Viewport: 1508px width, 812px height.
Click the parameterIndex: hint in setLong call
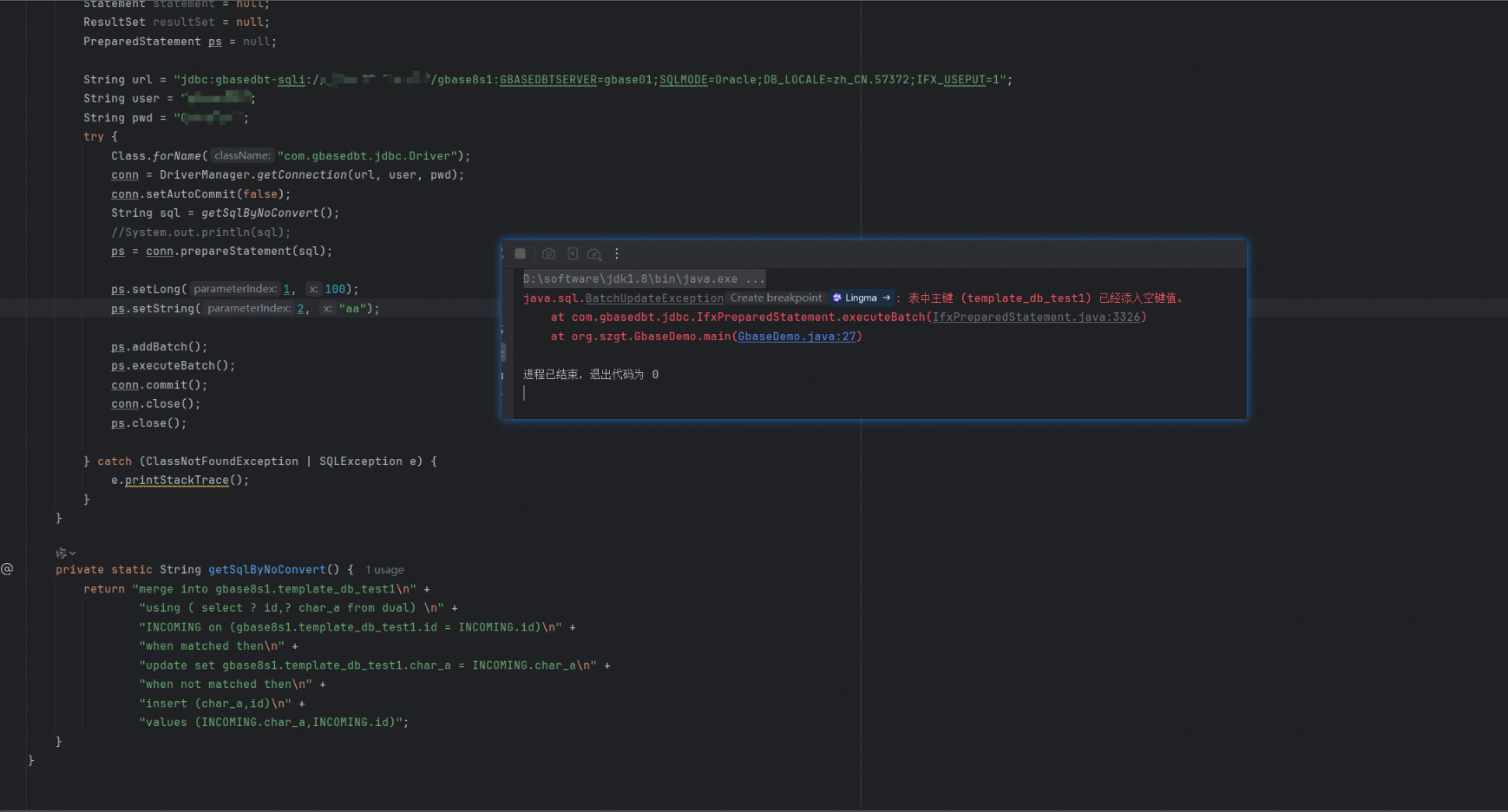(x=235, y=290)
